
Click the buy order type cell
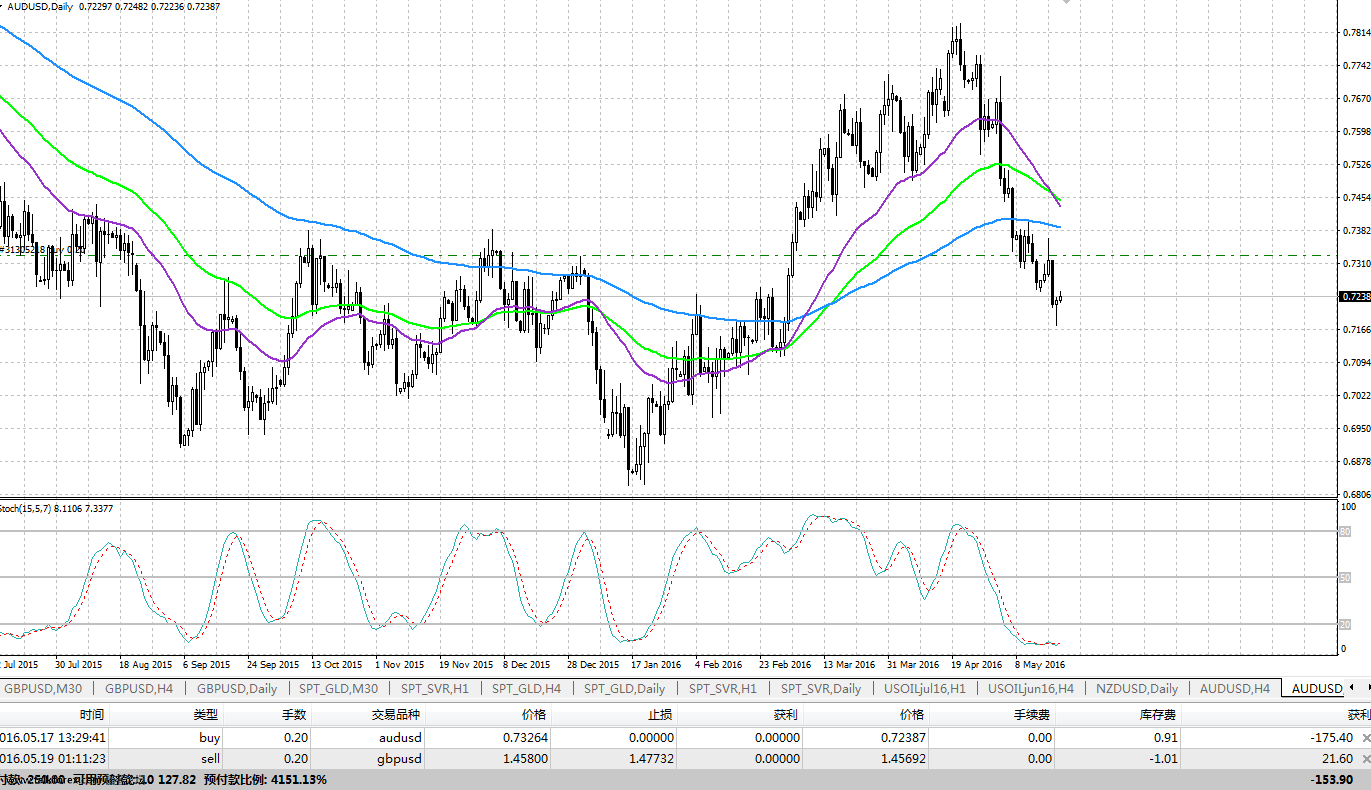[210, 738]
